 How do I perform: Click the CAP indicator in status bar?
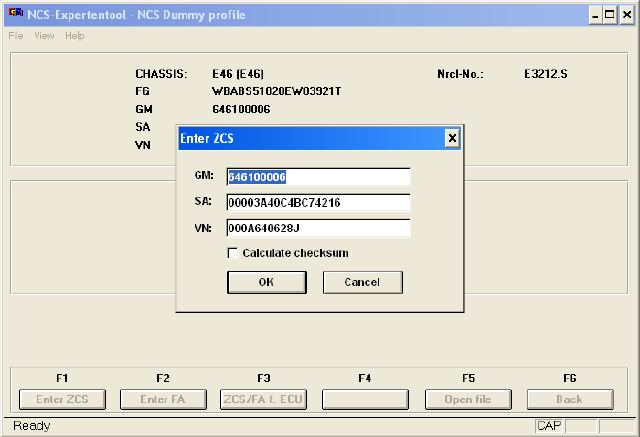(x=549, y=426)
